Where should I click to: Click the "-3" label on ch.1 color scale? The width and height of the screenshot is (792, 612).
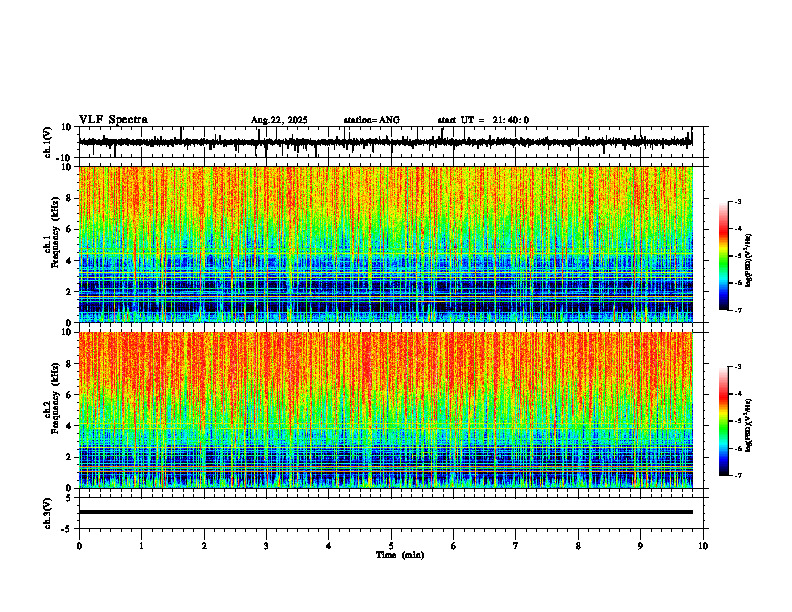738,201
